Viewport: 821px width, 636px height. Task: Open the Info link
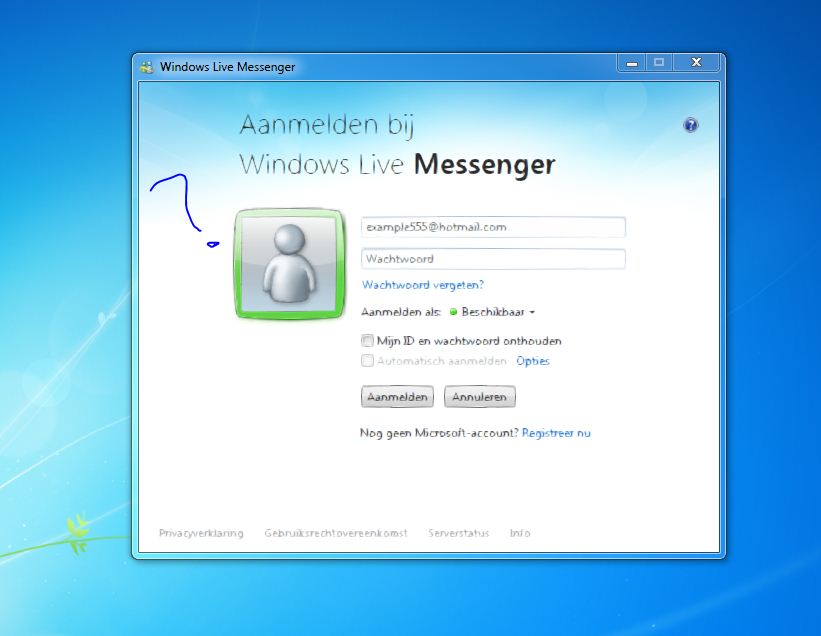(520, 533)
